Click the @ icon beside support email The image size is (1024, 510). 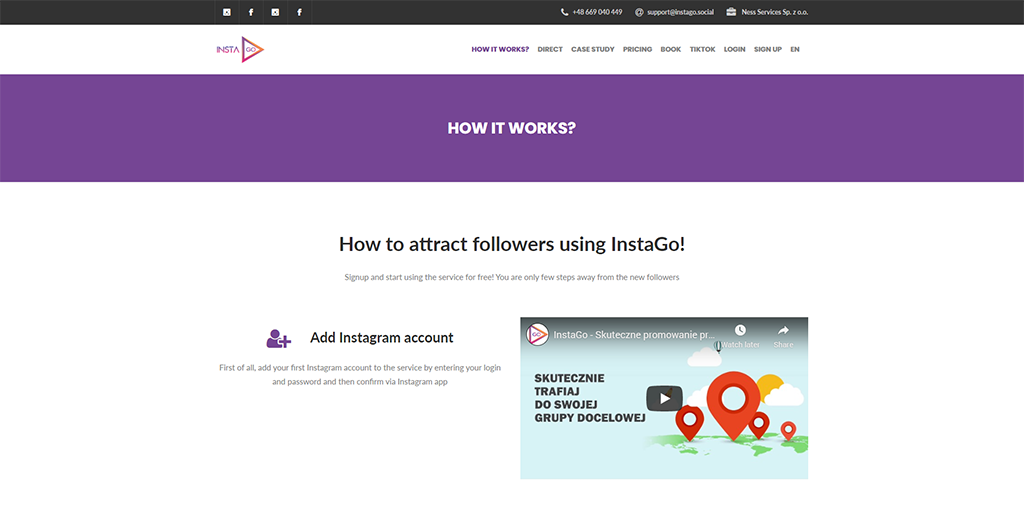point(639,12)
